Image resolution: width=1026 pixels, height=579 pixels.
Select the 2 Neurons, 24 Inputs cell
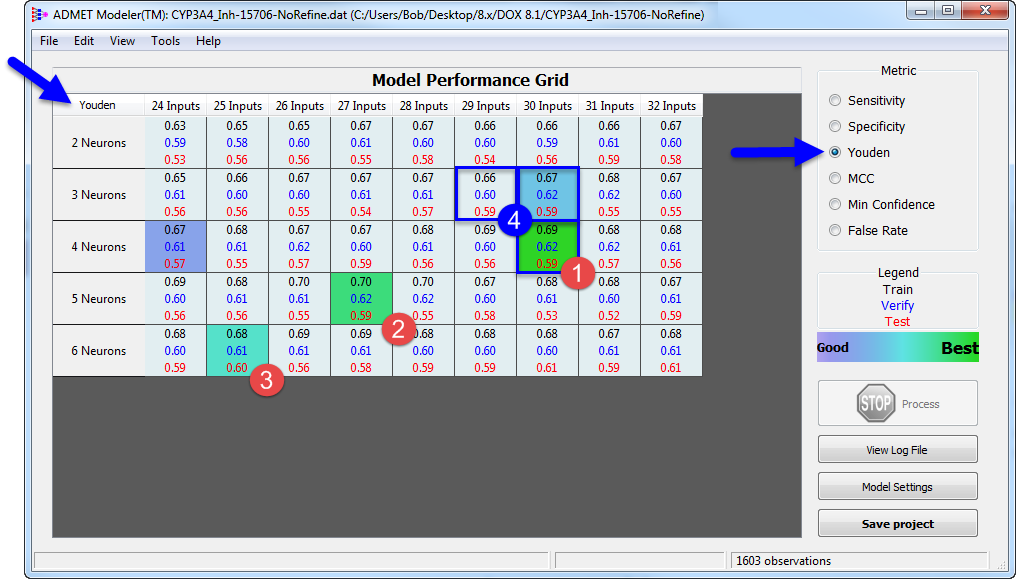click(175, 143)
